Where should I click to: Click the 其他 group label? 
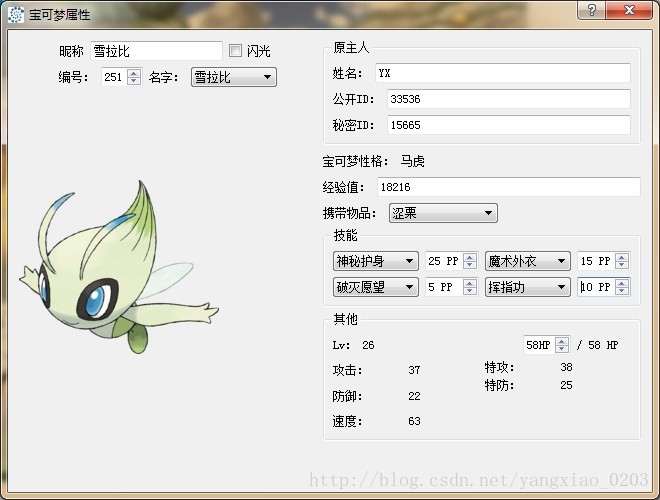pos(345,319)
